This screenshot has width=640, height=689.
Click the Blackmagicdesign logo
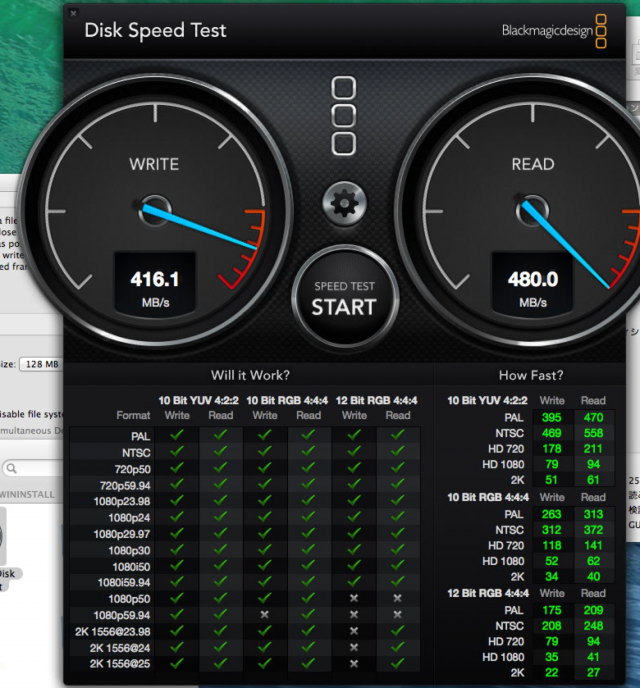pos(554,31)
